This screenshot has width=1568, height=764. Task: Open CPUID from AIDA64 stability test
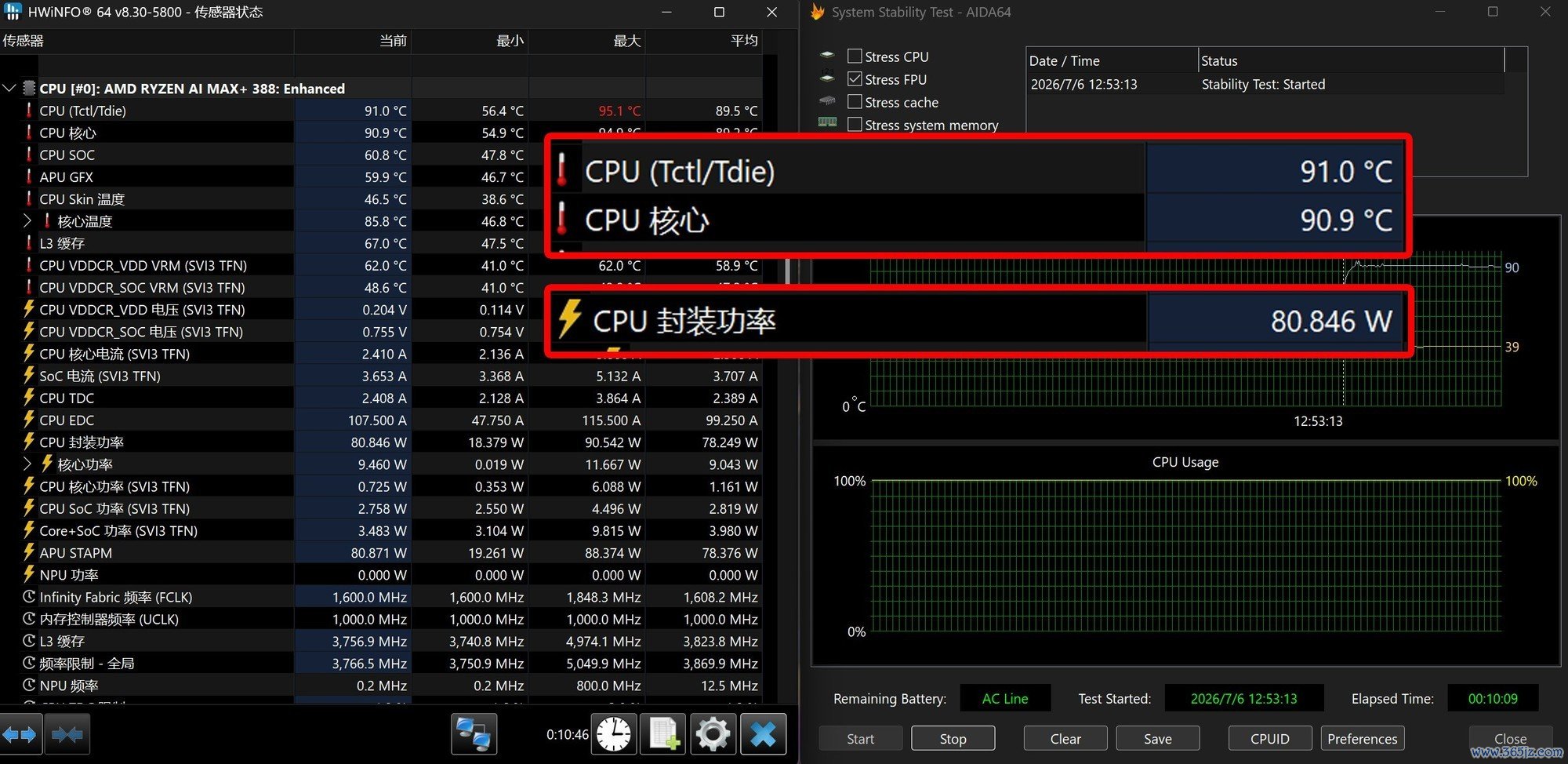[1270, 738]
